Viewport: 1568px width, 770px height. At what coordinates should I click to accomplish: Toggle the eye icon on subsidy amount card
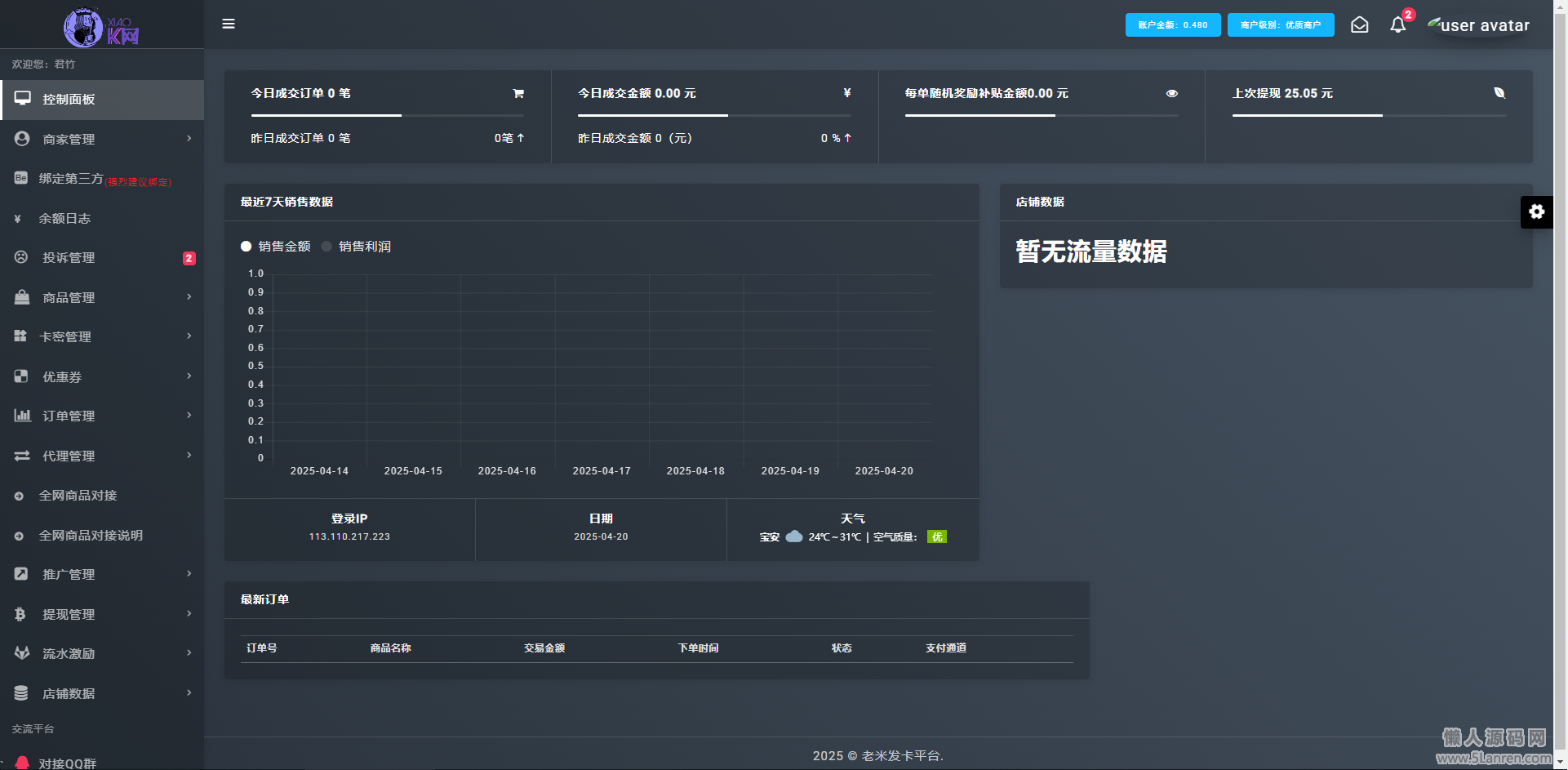point(1171,93)
